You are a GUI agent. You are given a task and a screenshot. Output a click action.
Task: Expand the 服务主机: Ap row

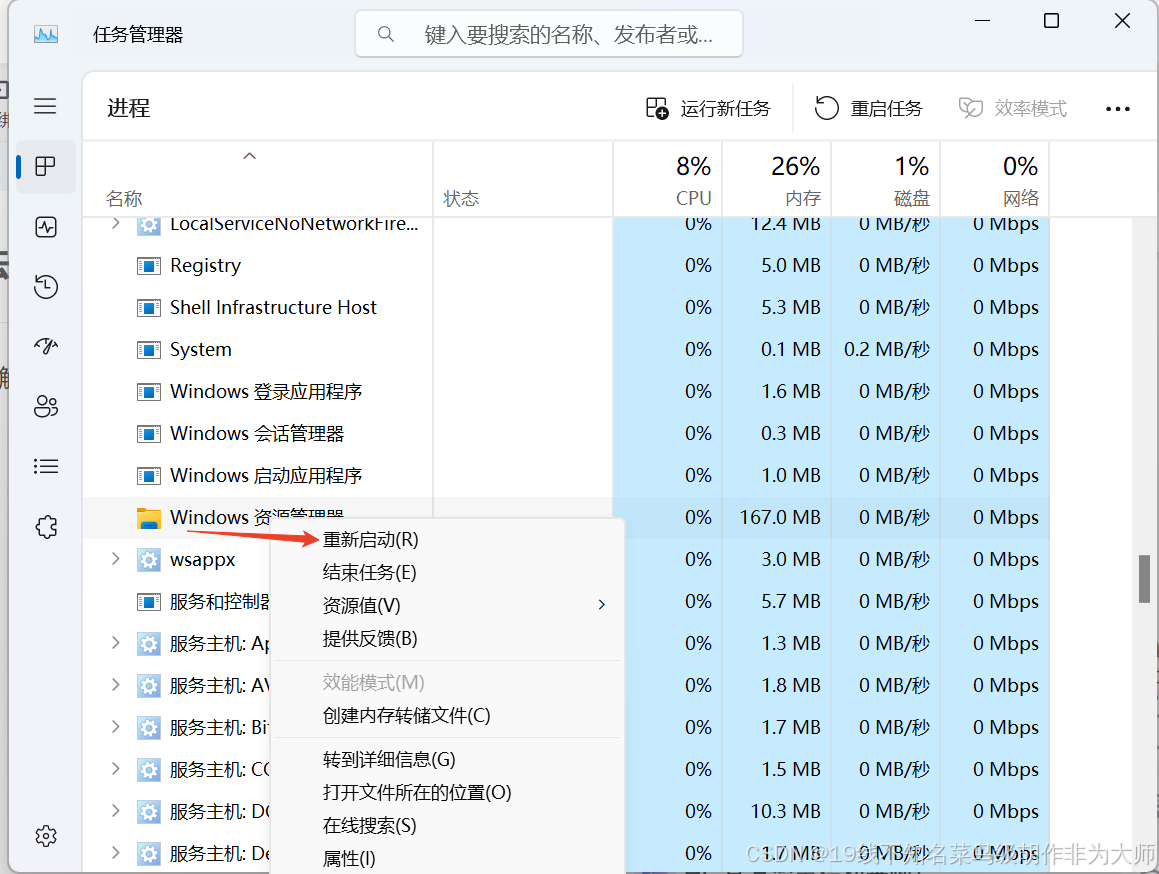[115, 643]
